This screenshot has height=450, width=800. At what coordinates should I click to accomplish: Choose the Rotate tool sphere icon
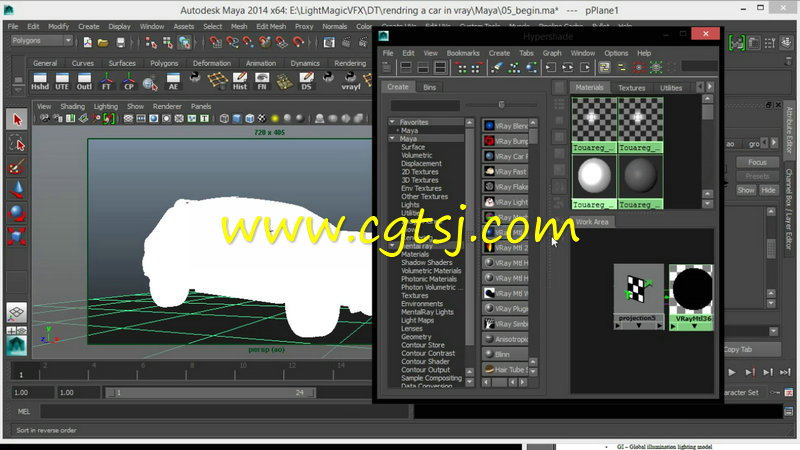point(17,213)
